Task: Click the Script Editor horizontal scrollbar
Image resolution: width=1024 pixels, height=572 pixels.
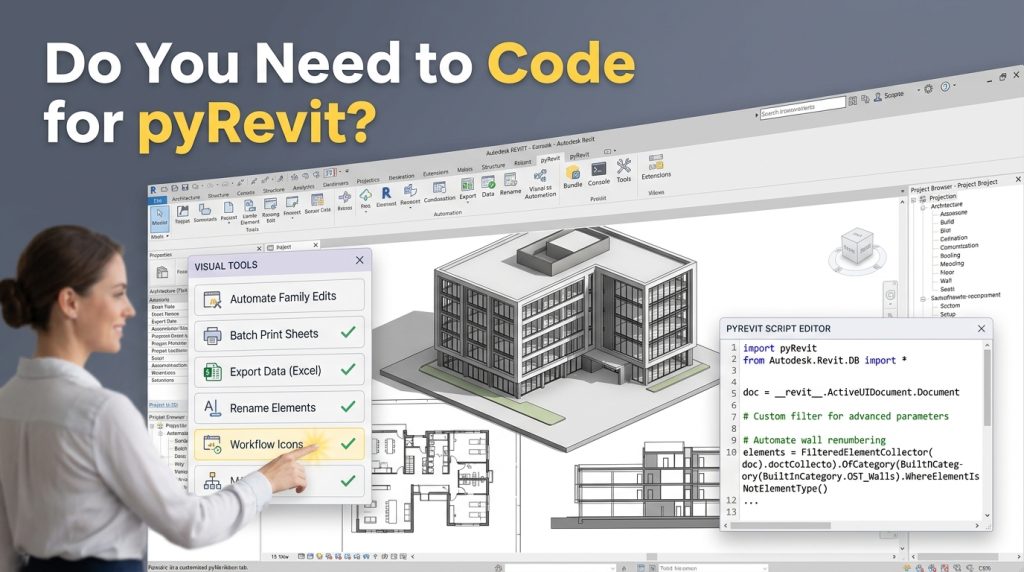Action: coord(781,525)
